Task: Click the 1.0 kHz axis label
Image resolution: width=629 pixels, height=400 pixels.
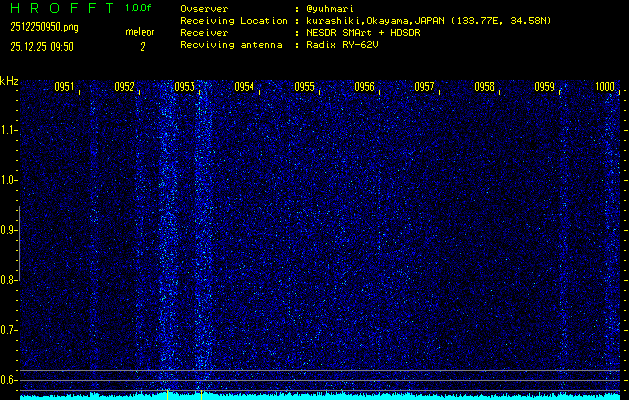Action: tap(8, 180)
